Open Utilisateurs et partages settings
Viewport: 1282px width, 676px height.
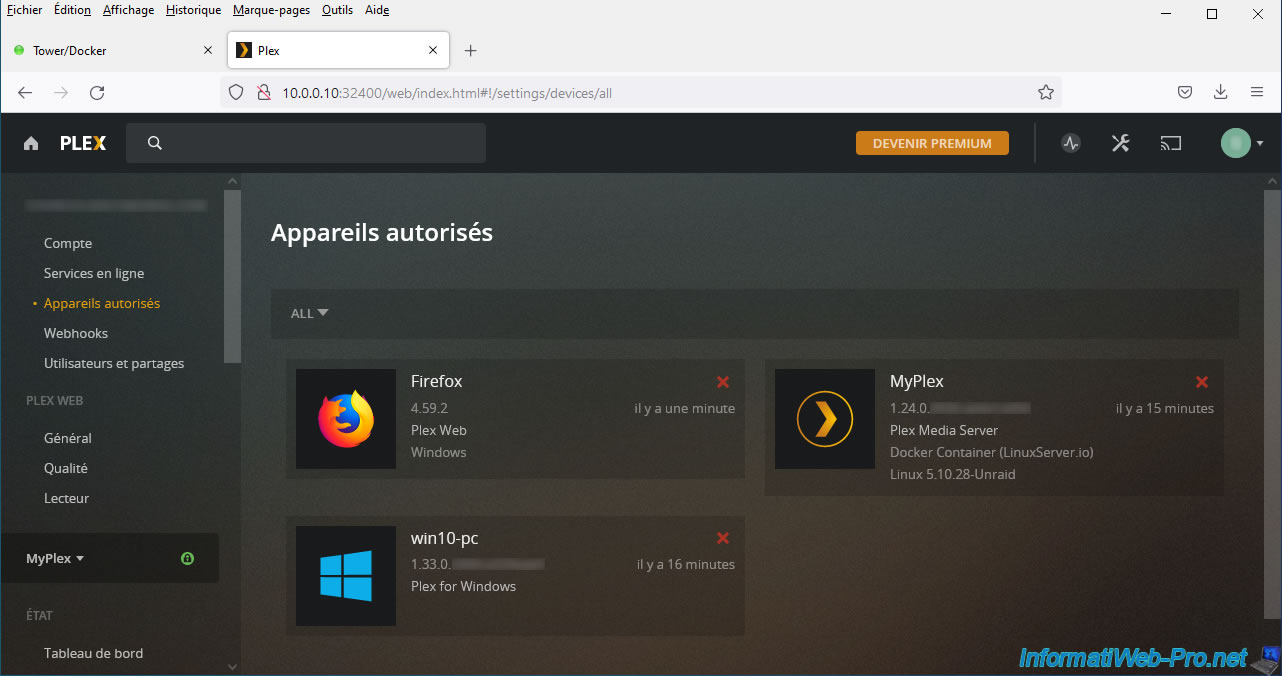coord(114,363)
